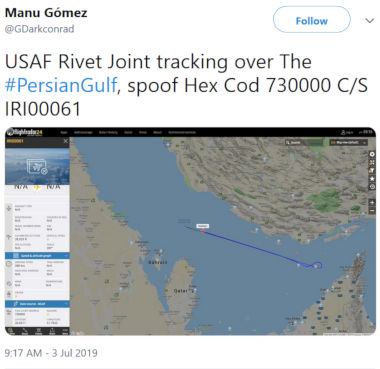Click the red aircraft marker on map
Viewport: 380px width, 369px height.
coord(202,230)
